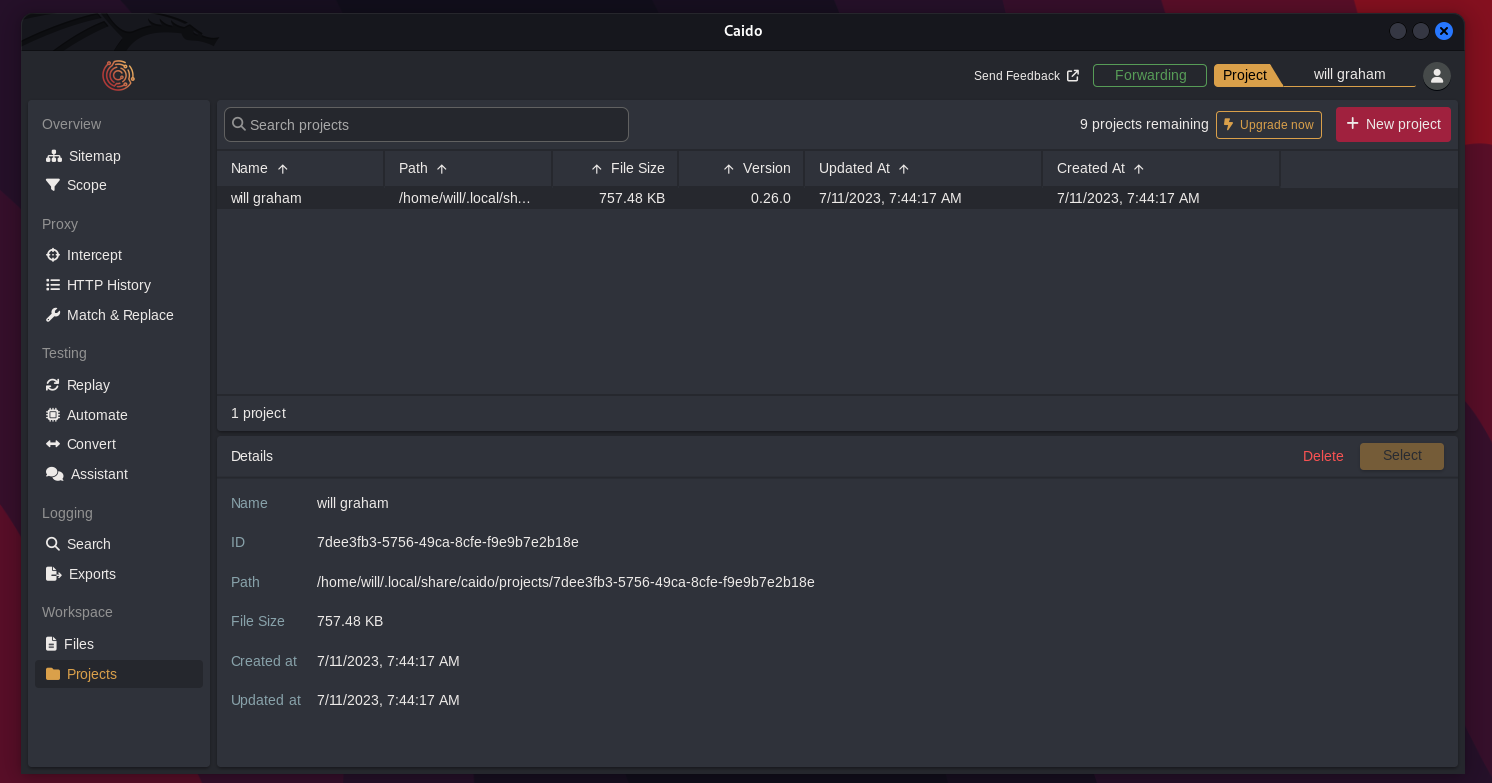1492x783 pixels.
Task: Click the user account avatar icon
Action: click(1437, 75)
